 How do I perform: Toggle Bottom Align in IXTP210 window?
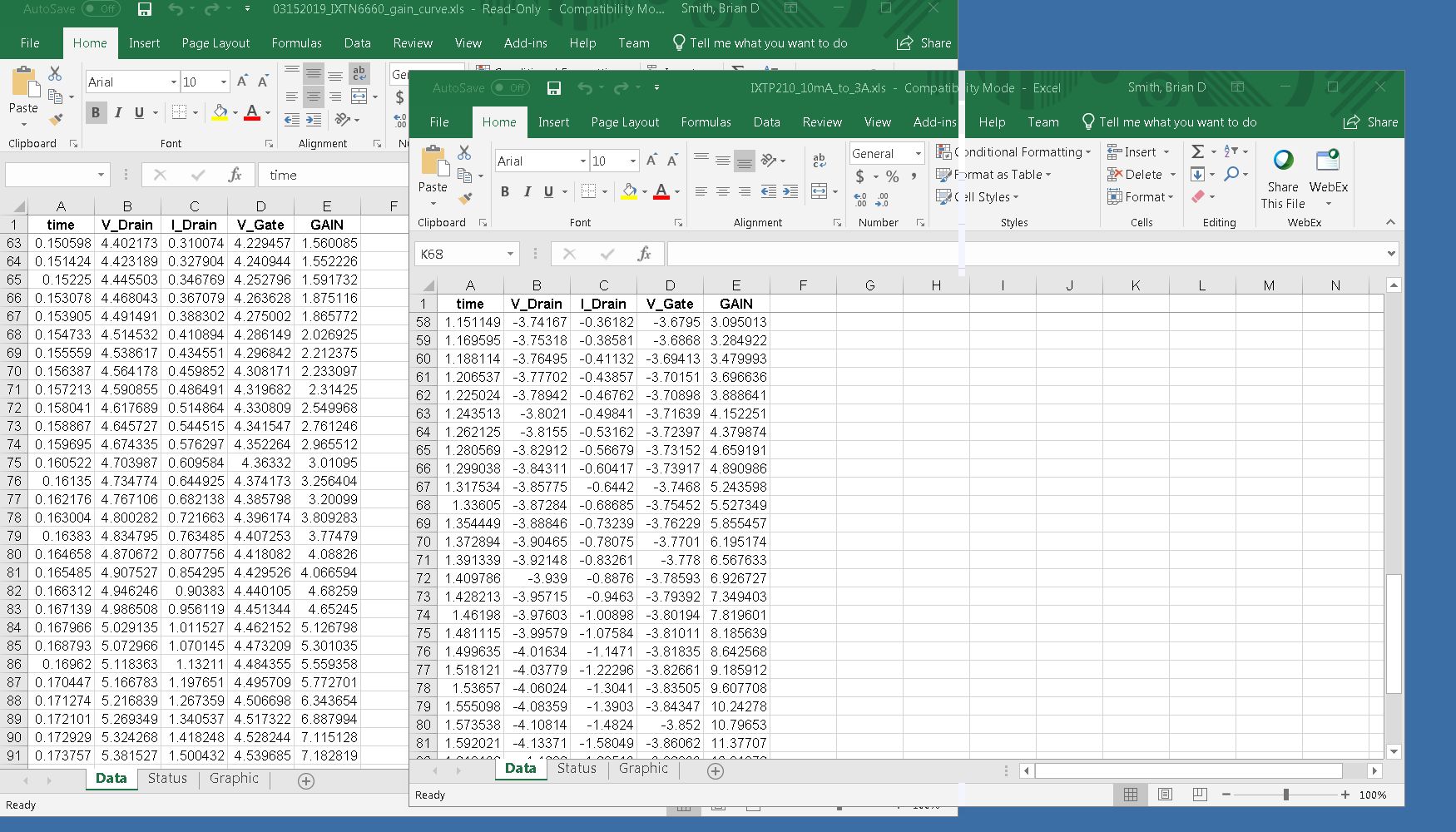point(745,161)
